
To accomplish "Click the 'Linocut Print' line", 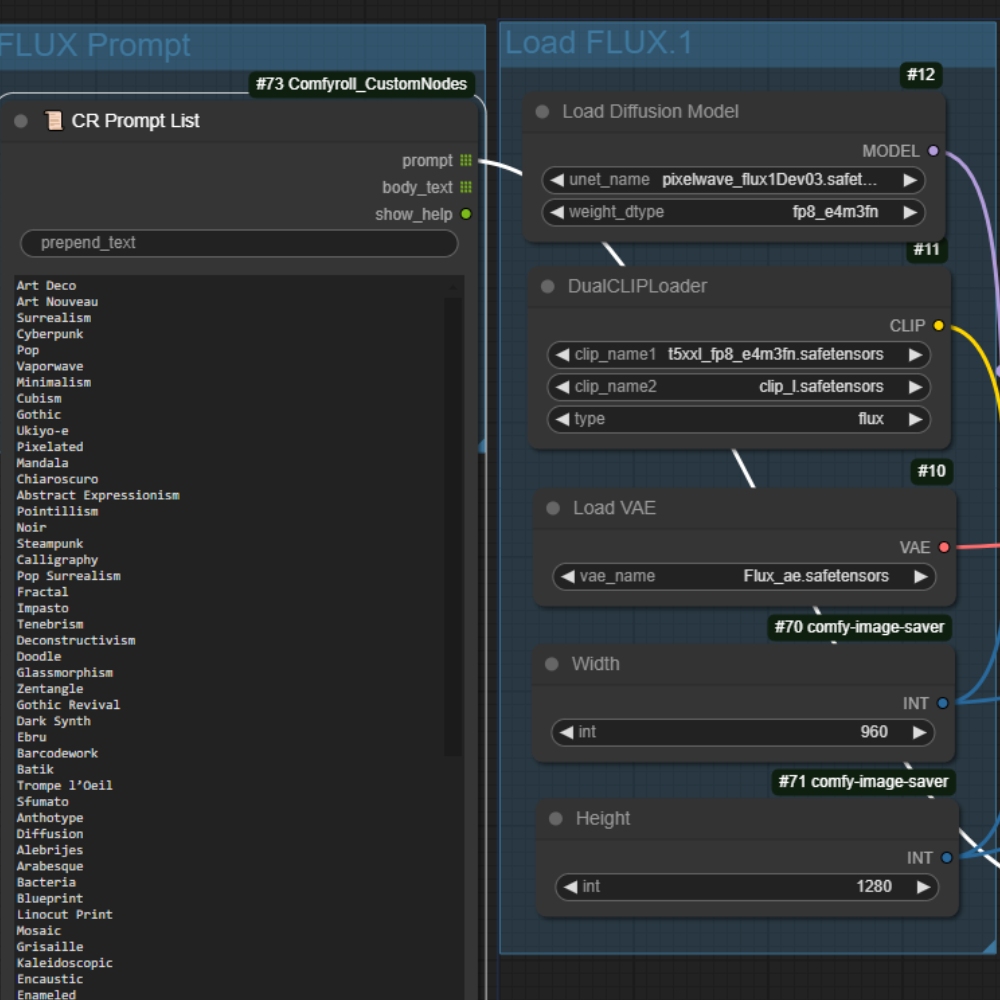I will click(64, 915).
